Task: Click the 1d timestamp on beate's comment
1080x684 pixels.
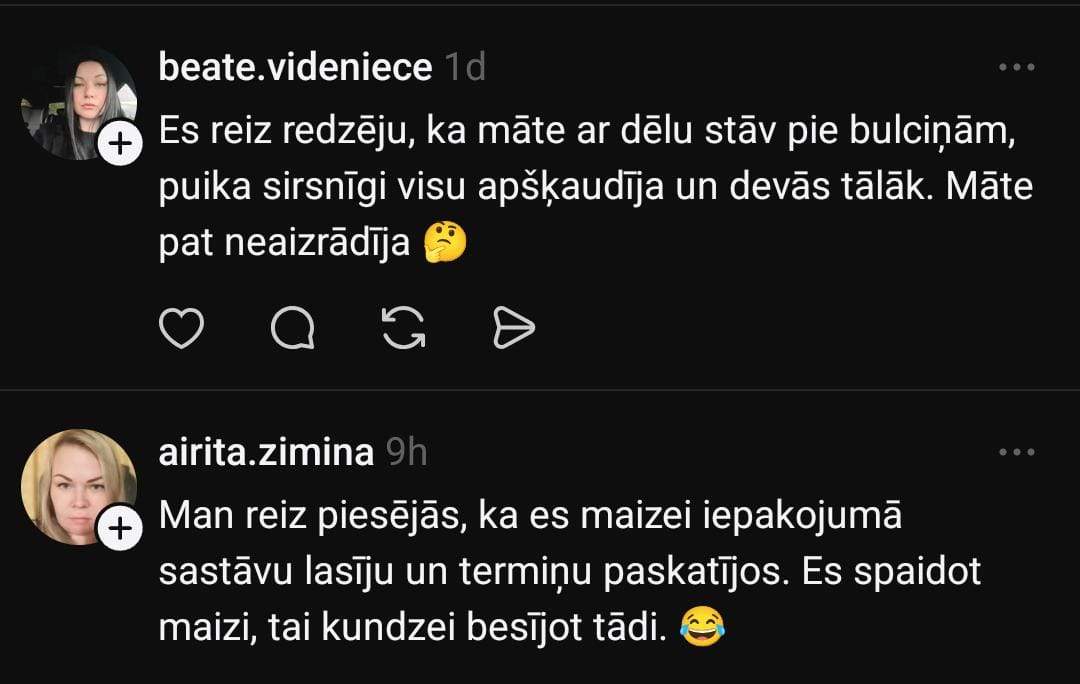Action: [464, 68]
